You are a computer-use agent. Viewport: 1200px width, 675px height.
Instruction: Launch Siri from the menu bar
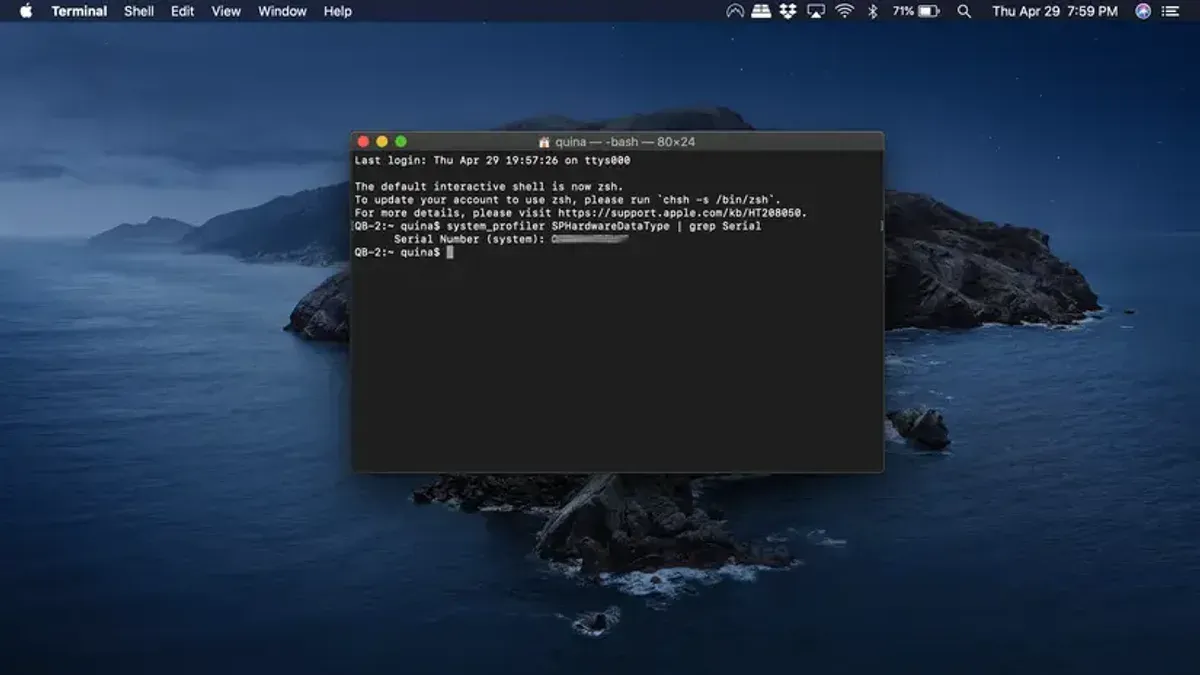(x=1143, y=11)
